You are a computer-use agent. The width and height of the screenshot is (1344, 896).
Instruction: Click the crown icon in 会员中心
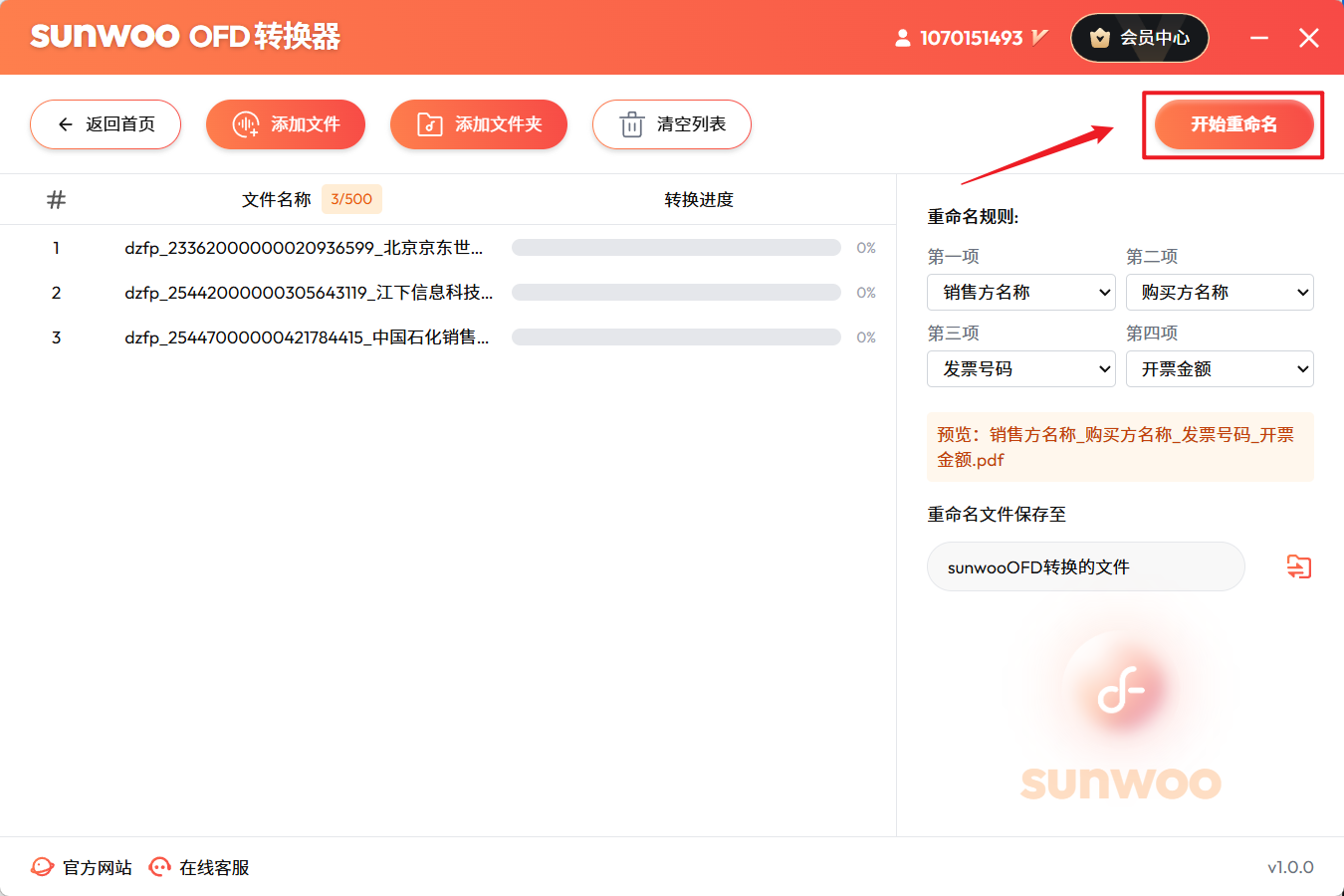(x=1100, y=38)
